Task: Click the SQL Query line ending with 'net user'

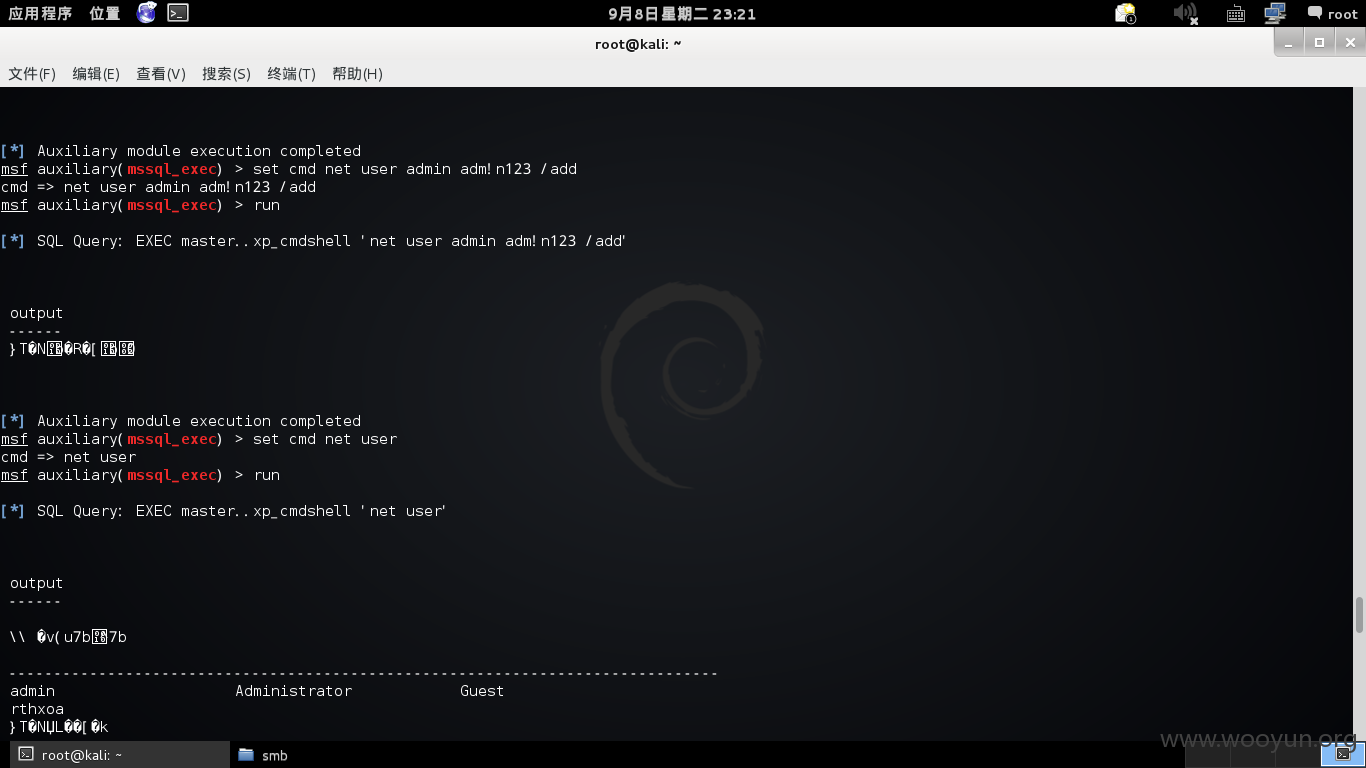Action: tap(223, 511)
